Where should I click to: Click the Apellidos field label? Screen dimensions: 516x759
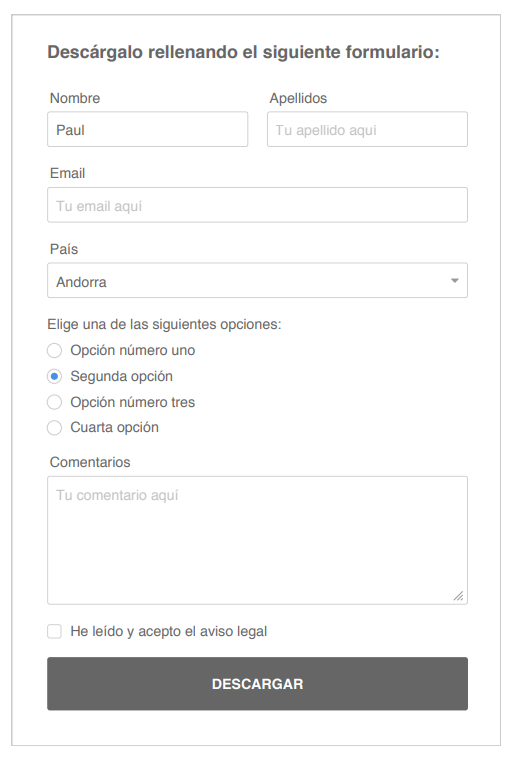click(x=298, y=98)
